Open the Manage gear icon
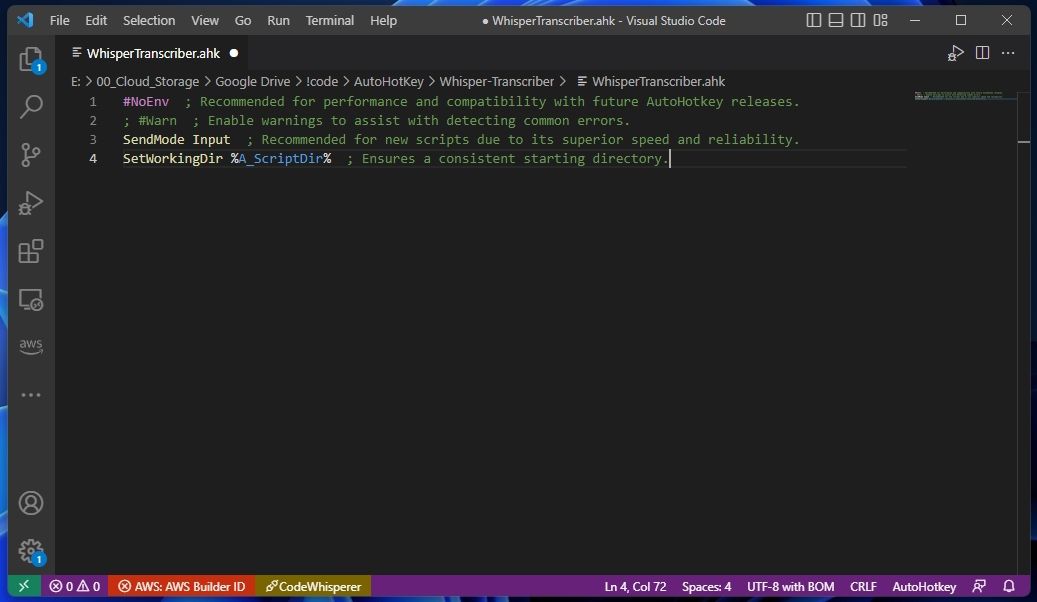This screenshot has width=1037, height=602. [x=30, y=551]
